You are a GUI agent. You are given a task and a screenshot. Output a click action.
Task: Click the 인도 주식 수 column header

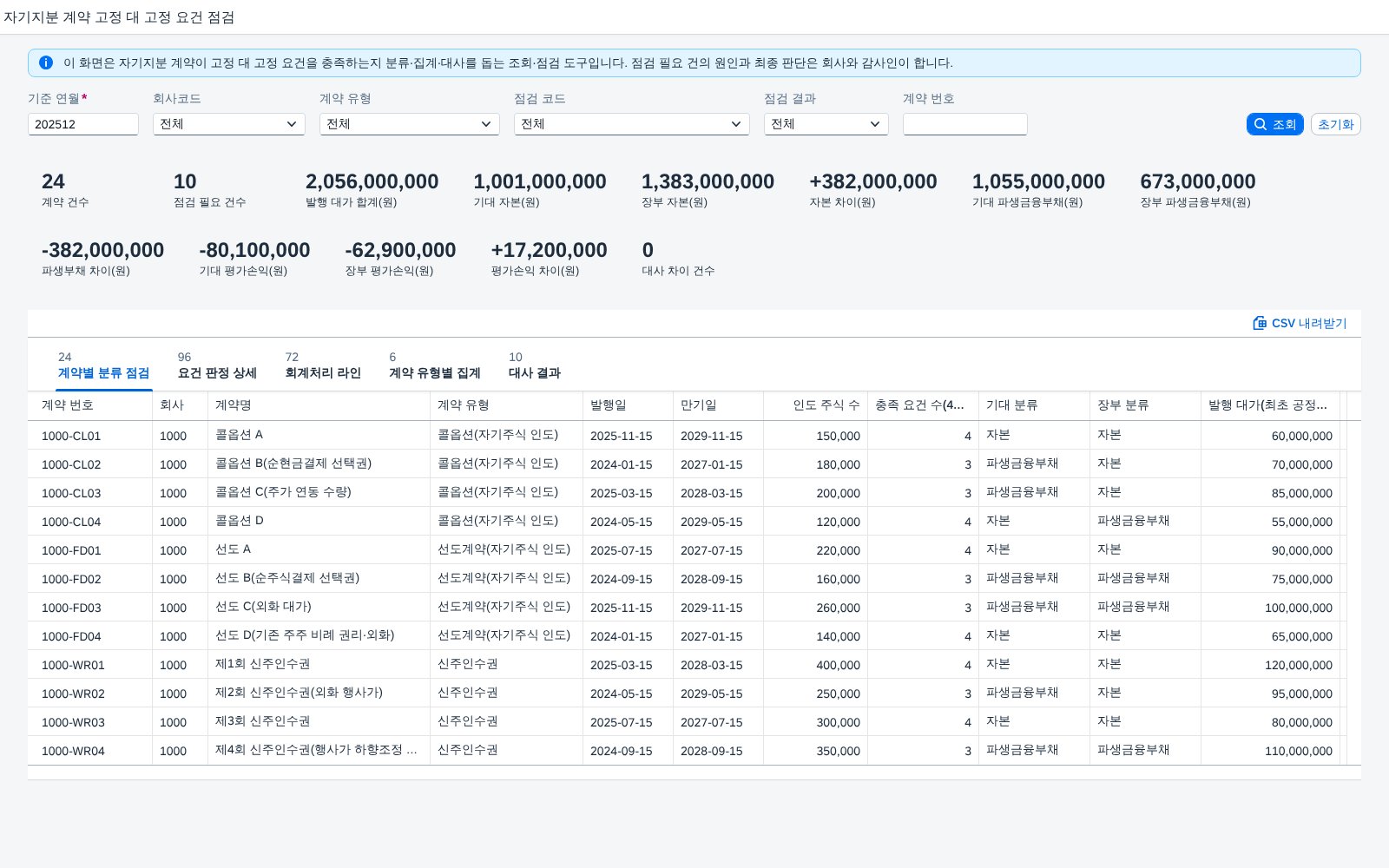pyautogui.click(x=816, y=405)
